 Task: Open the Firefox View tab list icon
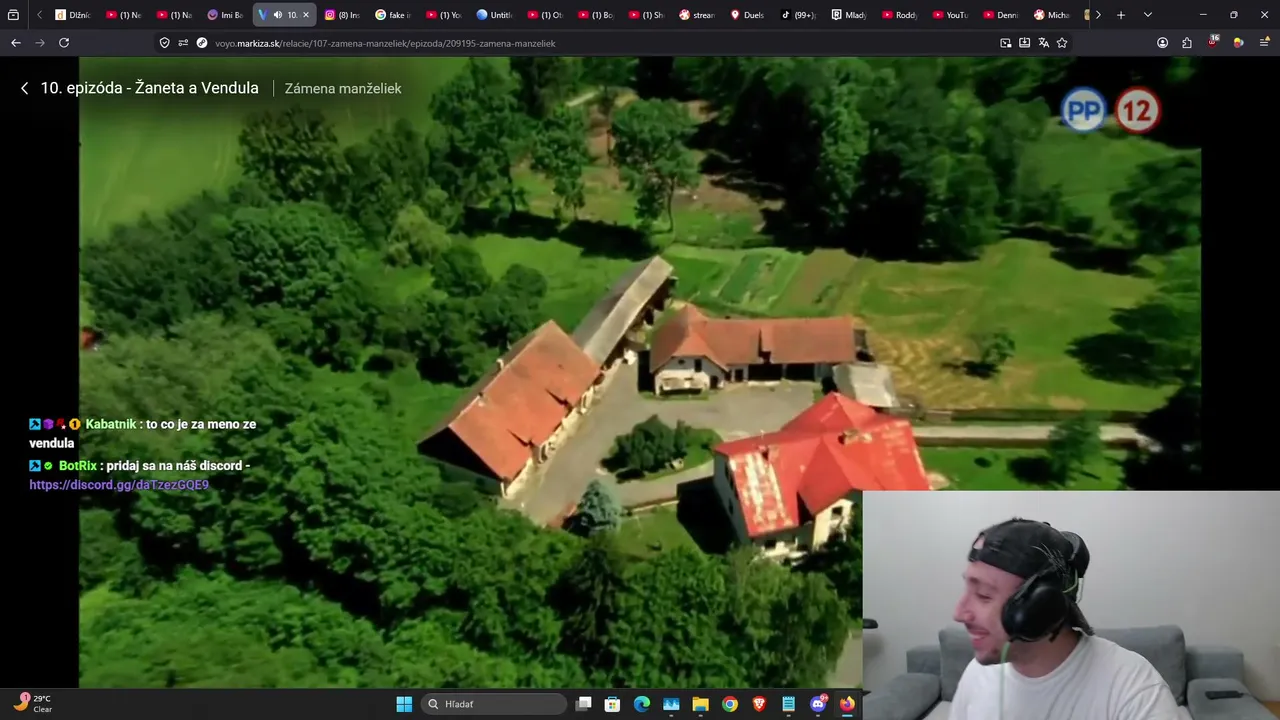coord(13,15)
